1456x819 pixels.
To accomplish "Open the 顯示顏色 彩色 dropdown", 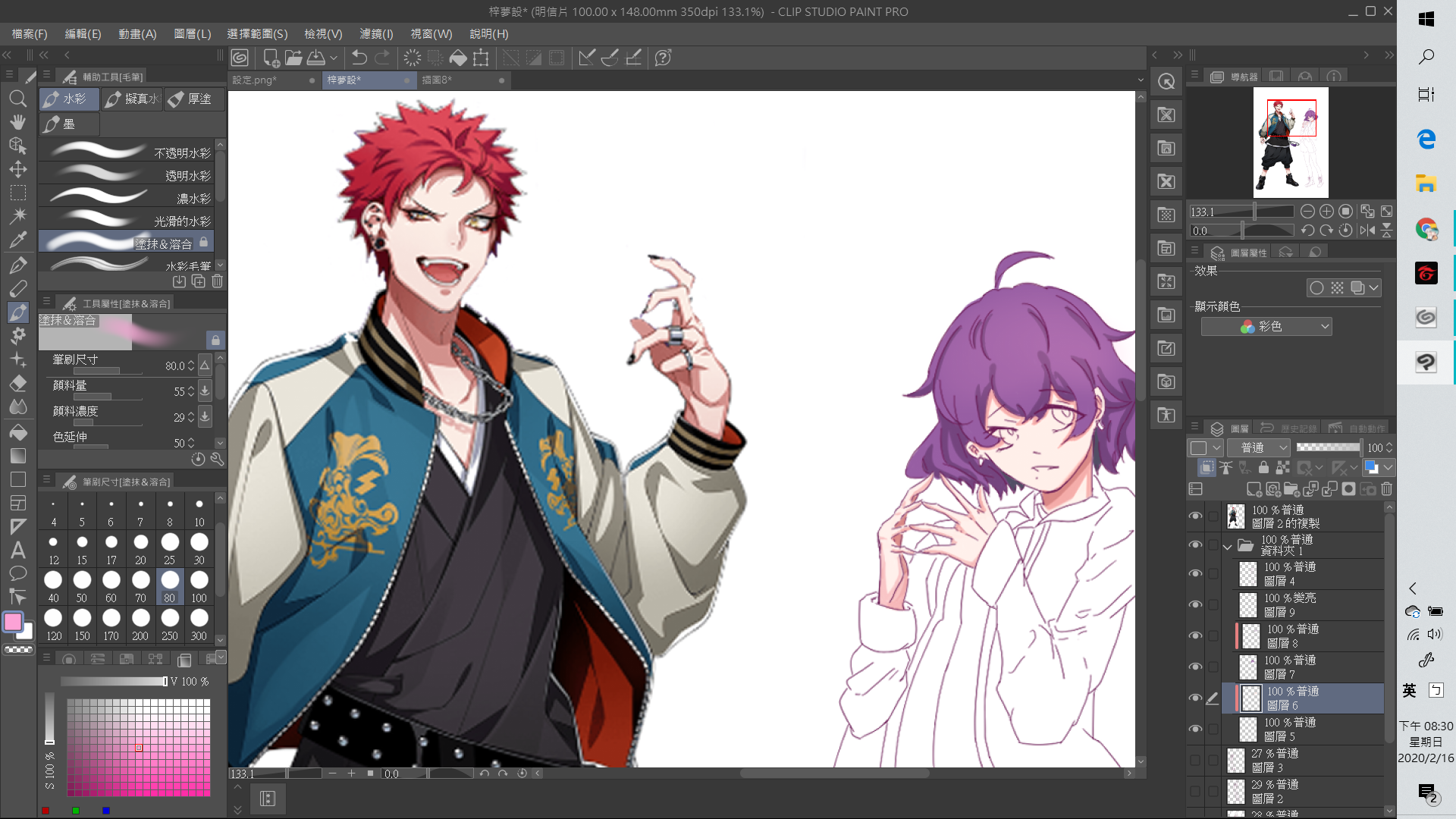I will 1266,326.
